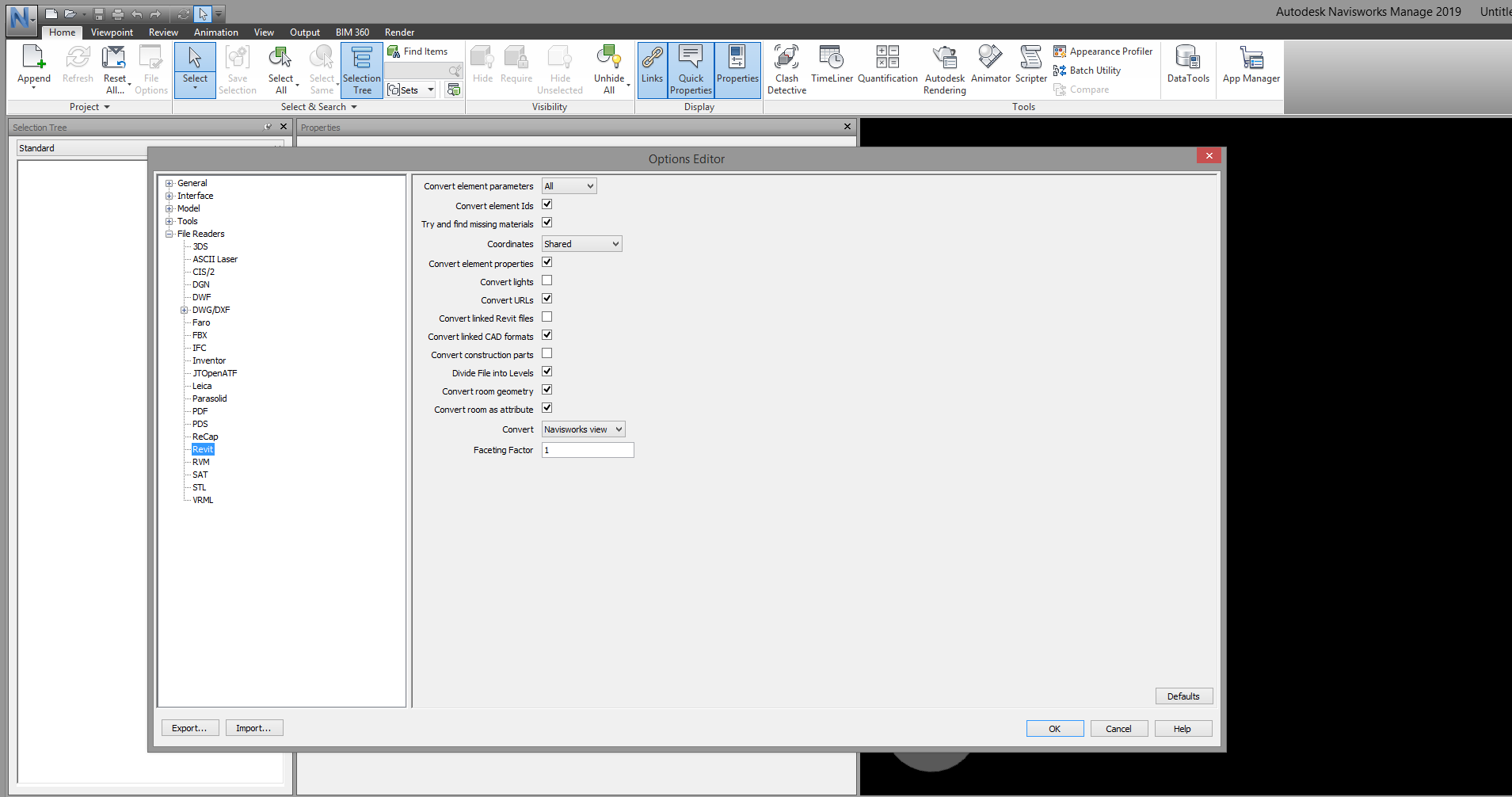Screen dimensions: 1512x797
Task: Switch to the Viewpoint ribbon tab
Action: [x=111, y=32]
